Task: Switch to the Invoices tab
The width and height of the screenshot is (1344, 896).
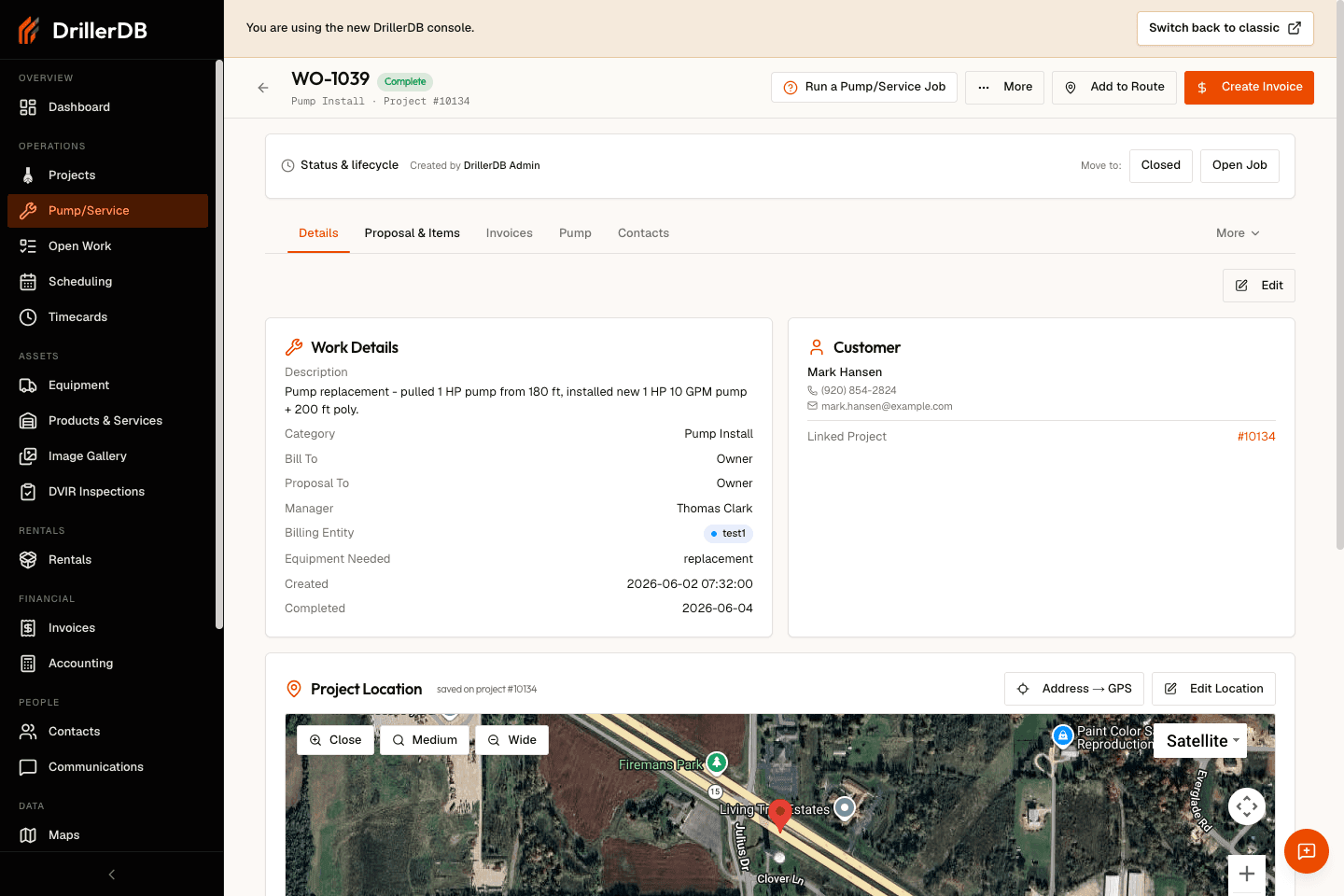Action: coord(510,233)
